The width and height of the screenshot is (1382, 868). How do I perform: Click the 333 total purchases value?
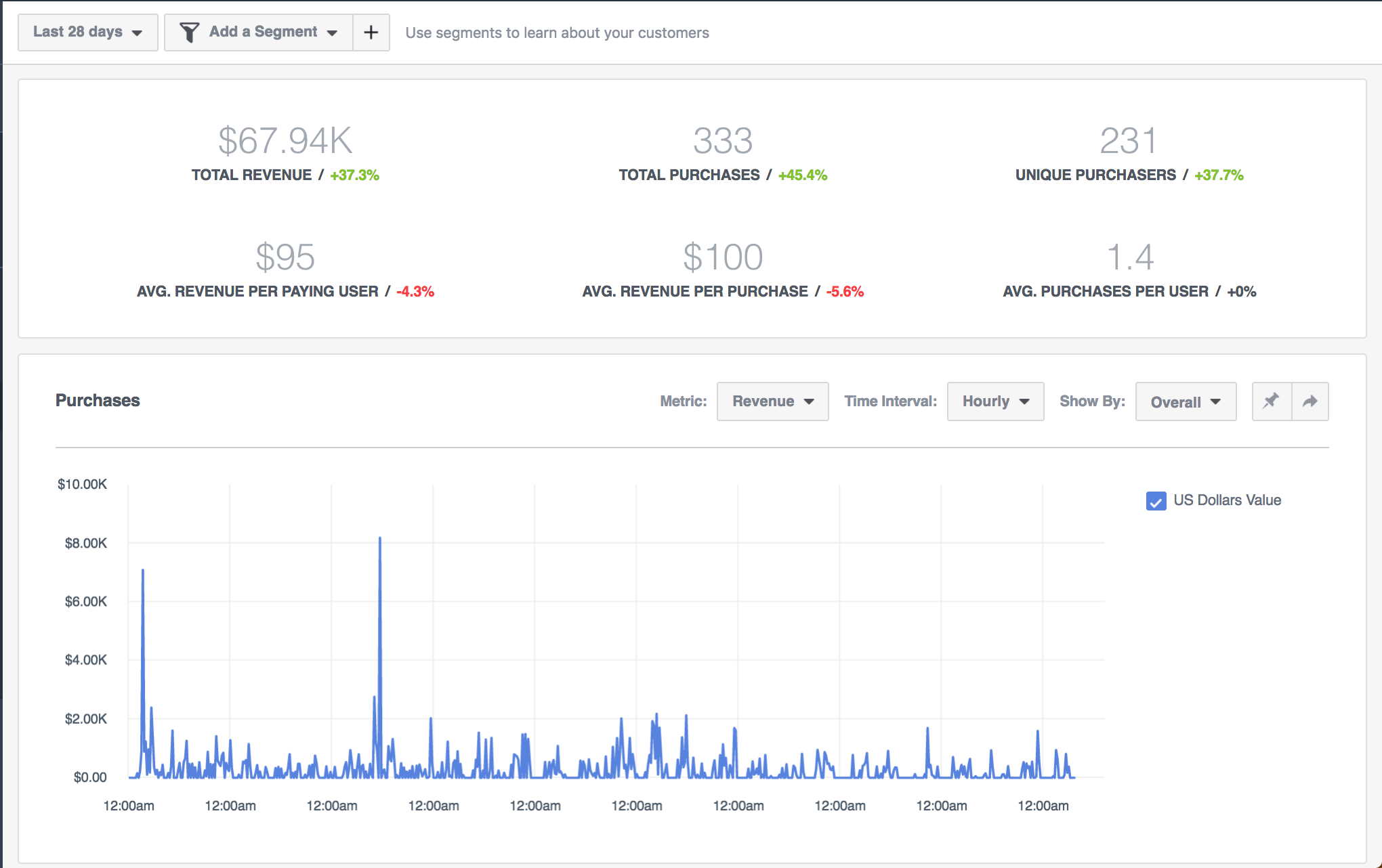point(723,141)
